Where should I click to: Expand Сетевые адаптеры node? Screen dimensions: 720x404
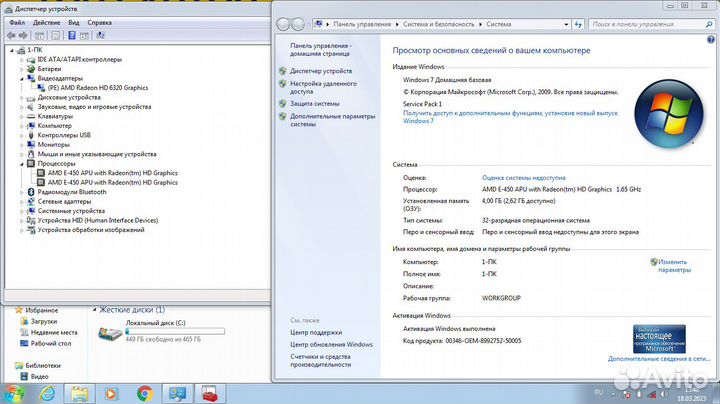(21, 202)
